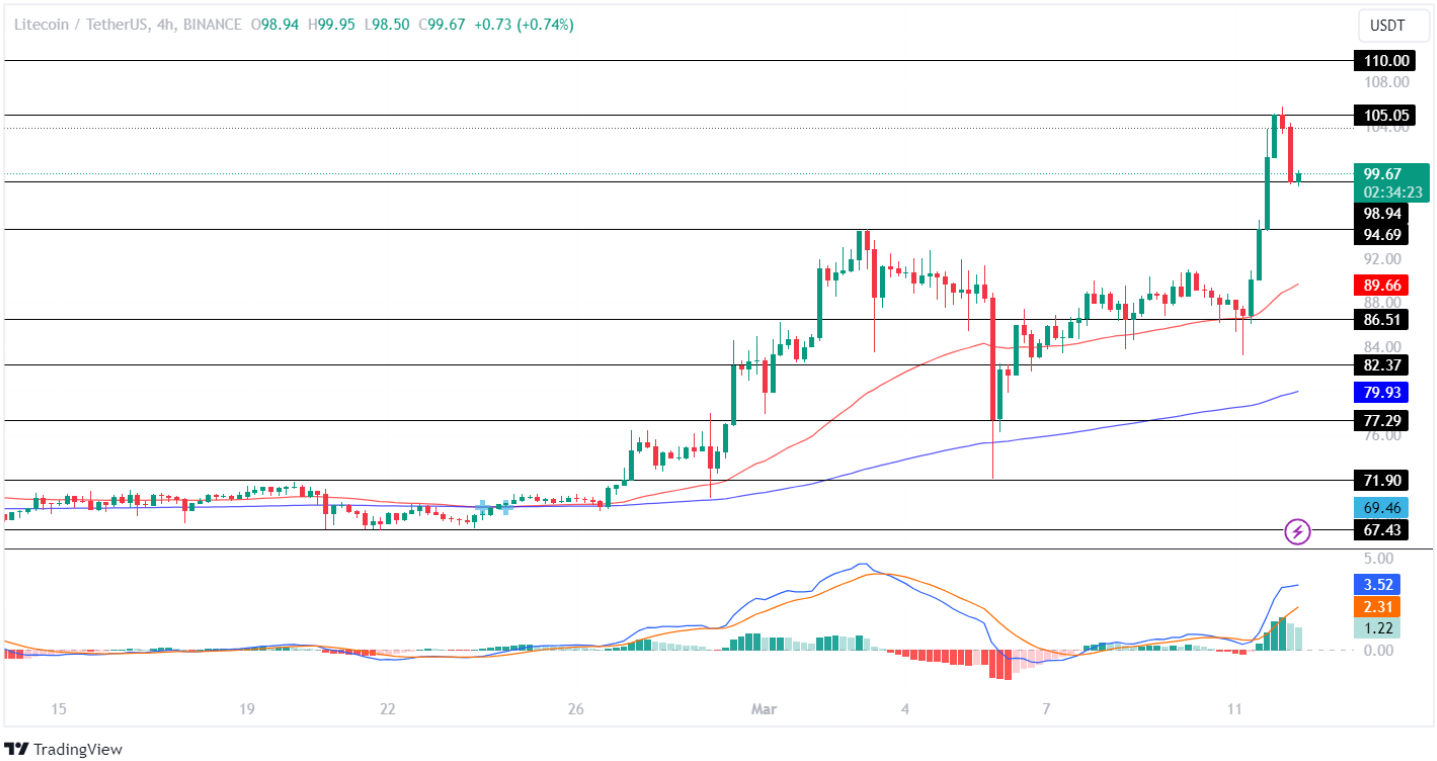The width and height of the screenshot is (1437, 761).
Task: Click the 0.00 MACD scale tick
Action: pos(1377,650)
